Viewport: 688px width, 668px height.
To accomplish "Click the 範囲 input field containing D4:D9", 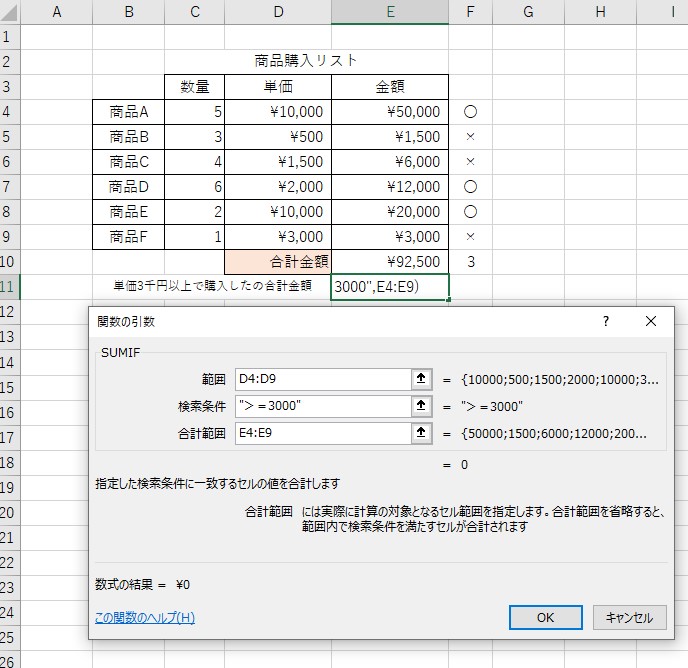I will (x=322, y=379).
